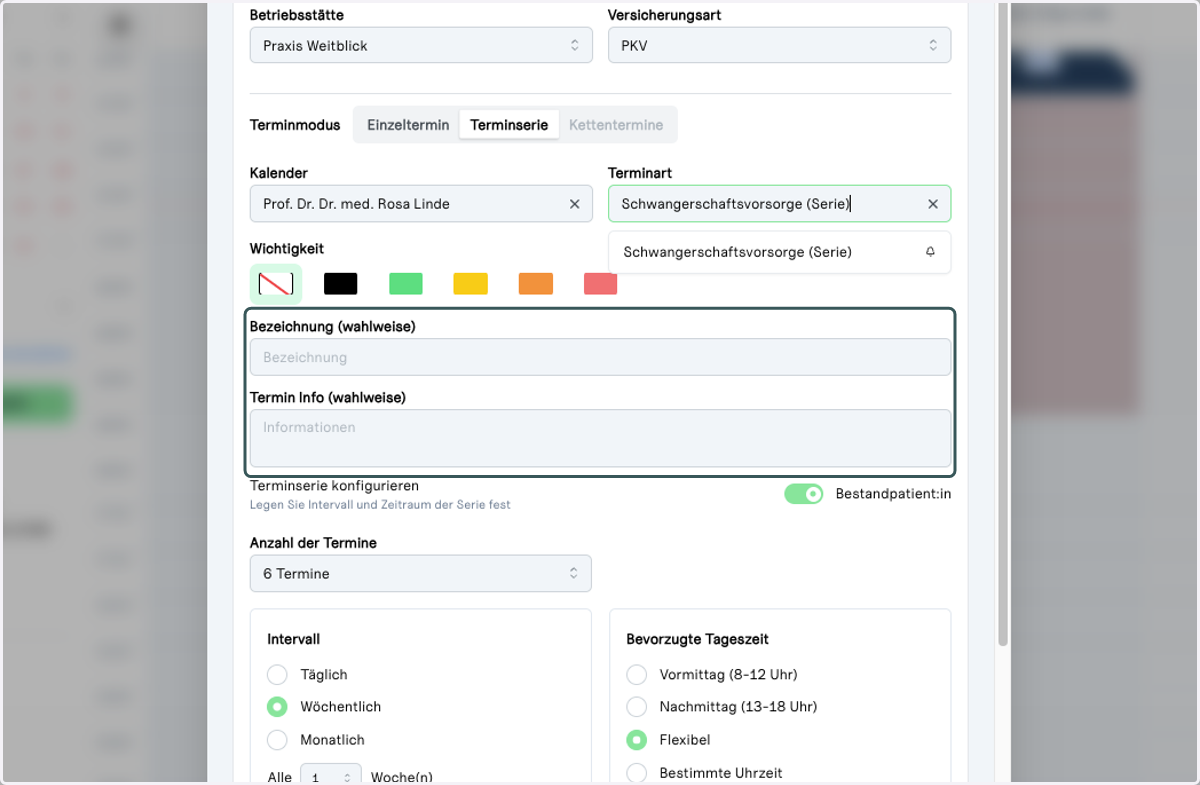Choose Nachmittag (13-18 Uhr) option
The height and width of the screenshot is (785, 1200).
click(x=636, y=707)
